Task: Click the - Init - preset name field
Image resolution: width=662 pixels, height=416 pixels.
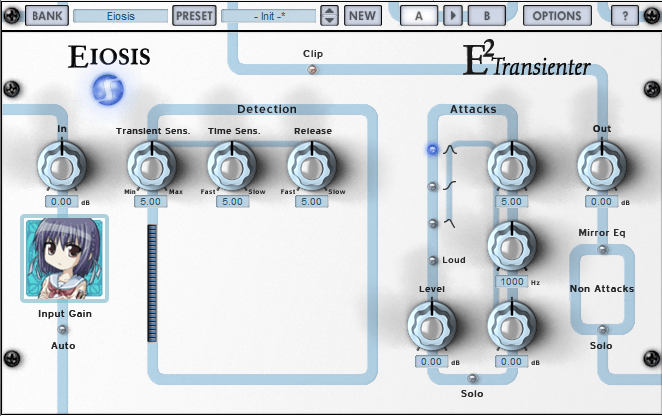Action: click(269, 16)
